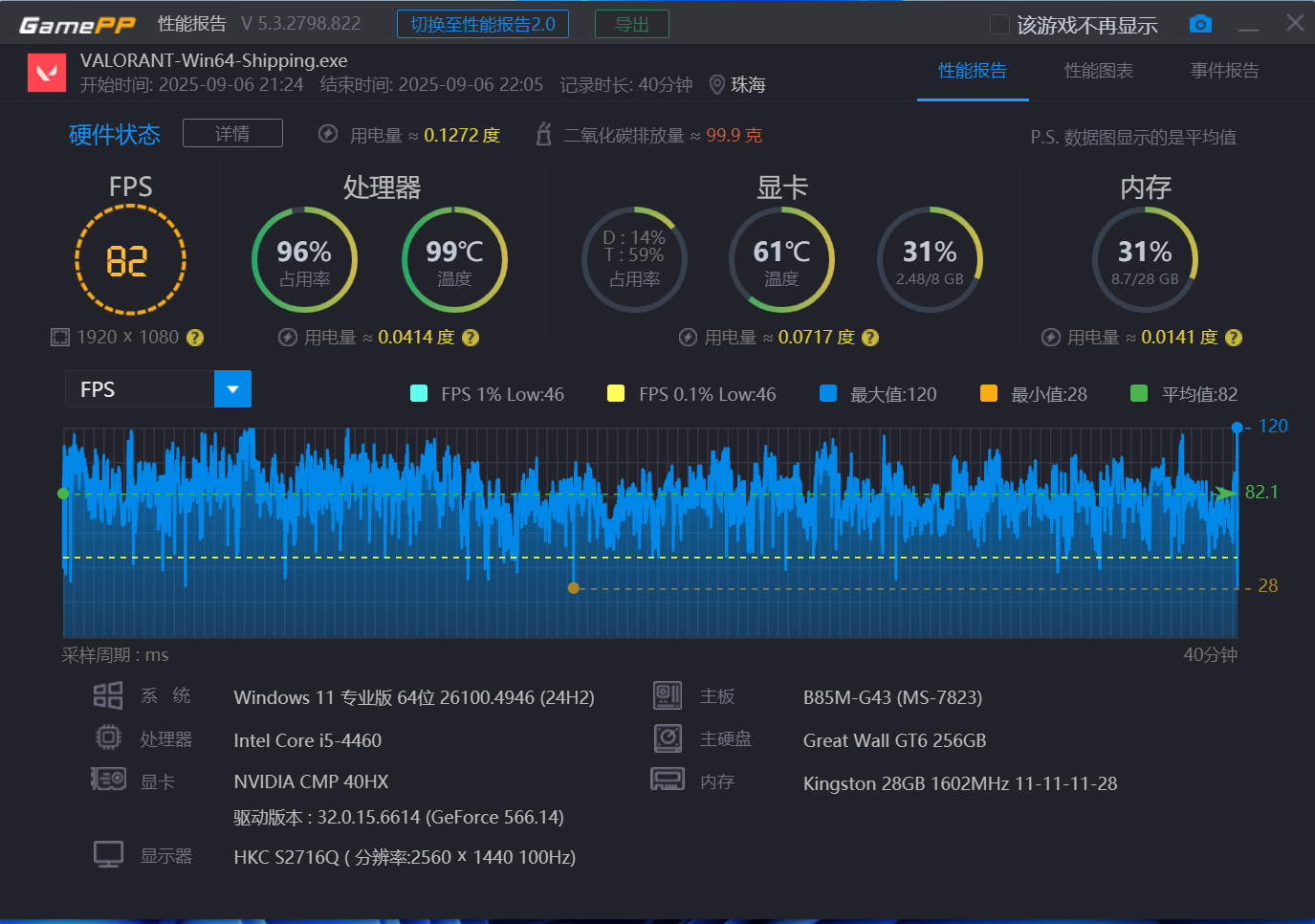Screen dimensions: 1315x924
Task: Click the 硬件状态 heading
Action: click(115, 135)
